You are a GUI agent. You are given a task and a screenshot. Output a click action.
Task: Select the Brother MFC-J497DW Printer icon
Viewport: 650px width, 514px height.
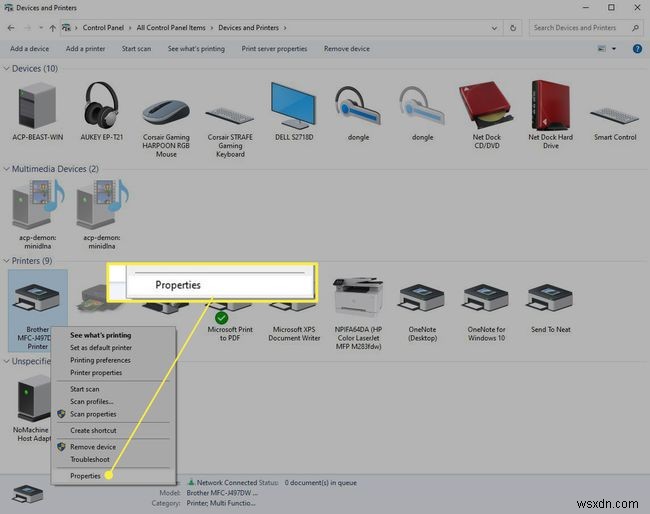coord(37,298)
